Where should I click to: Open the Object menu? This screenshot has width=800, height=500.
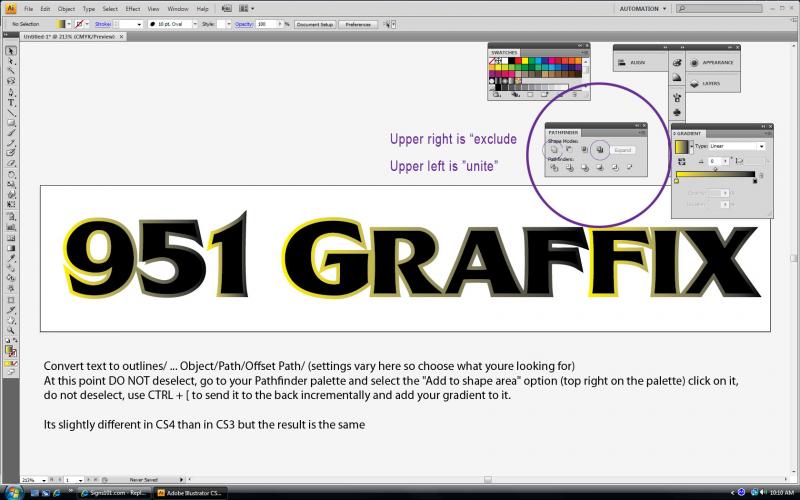[x=66, y=9]
